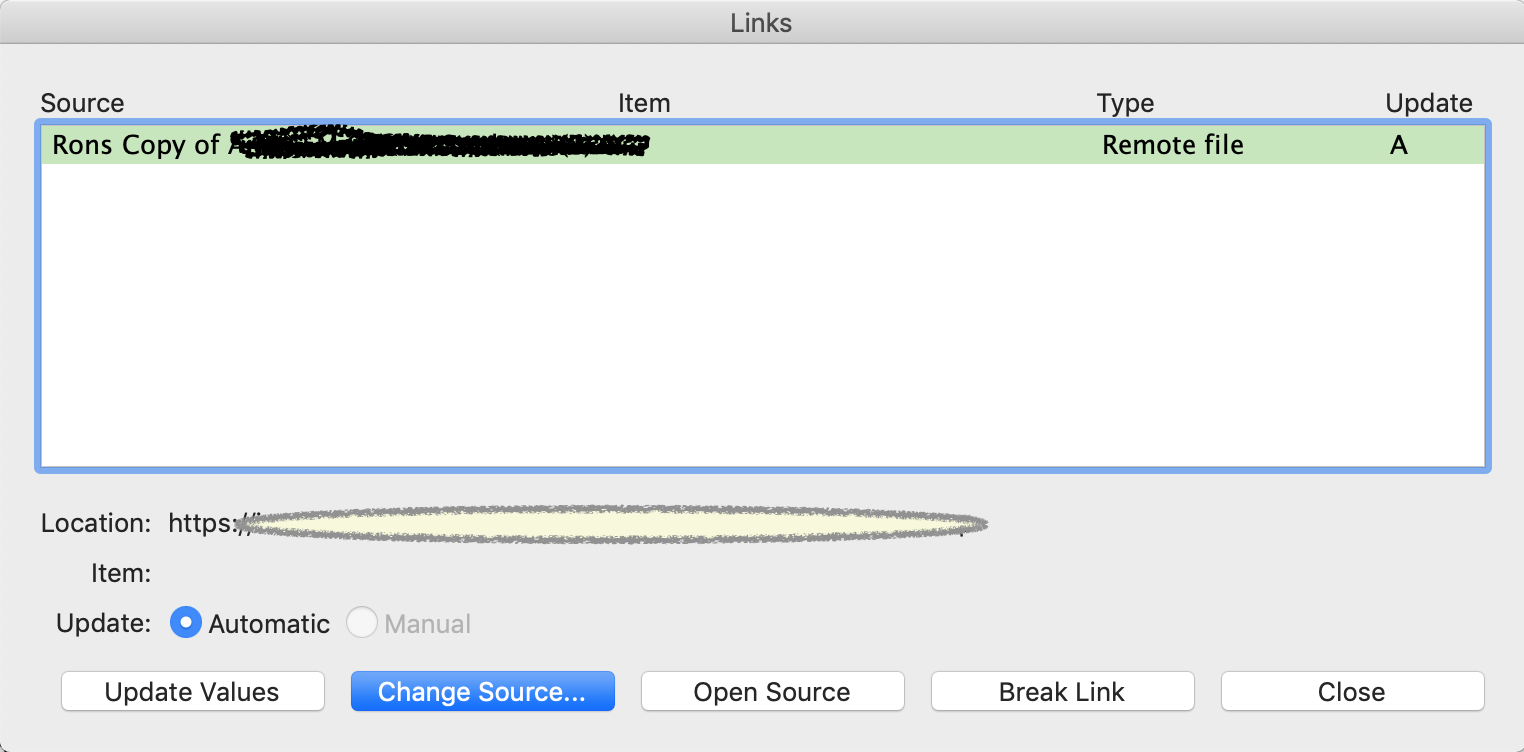Click the Update Values button

click(192, 692)
